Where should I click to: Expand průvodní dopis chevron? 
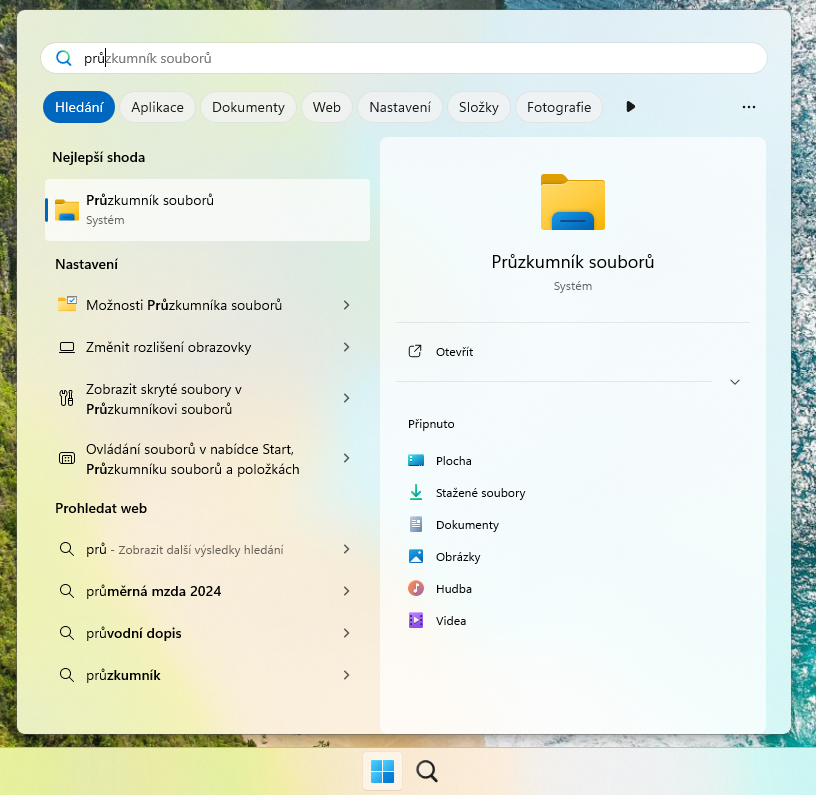pyautogui.click(x=347, y=633)
